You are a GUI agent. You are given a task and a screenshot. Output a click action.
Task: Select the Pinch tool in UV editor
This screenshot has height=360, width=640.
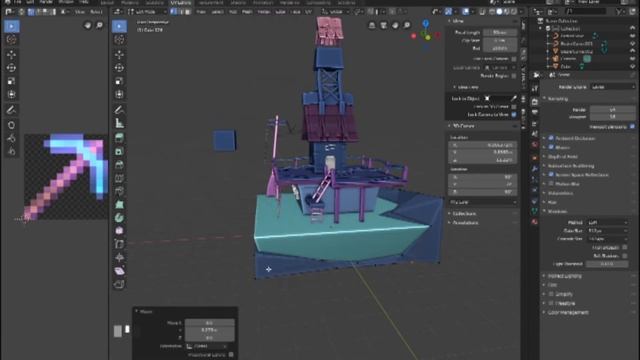tap(11, 151)
